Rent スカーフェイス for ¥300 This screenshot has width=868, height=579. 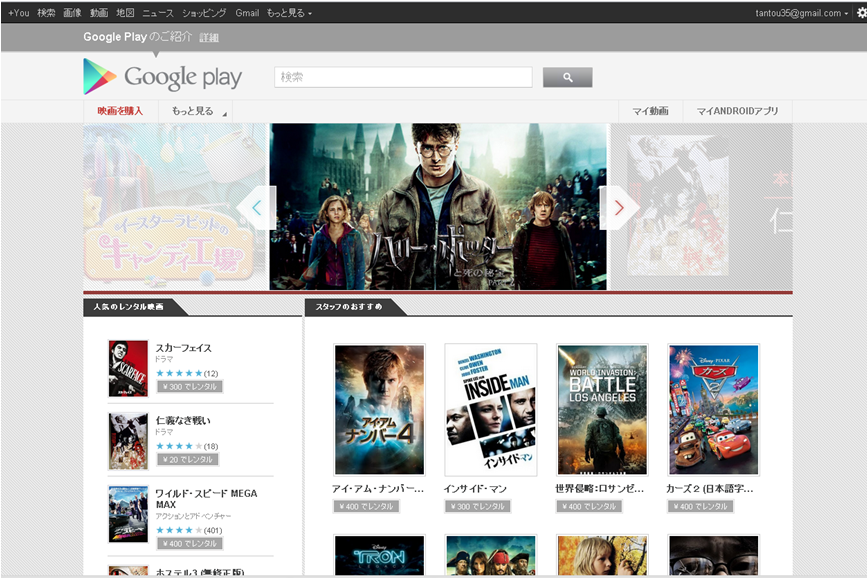click(x=190, y=386)
